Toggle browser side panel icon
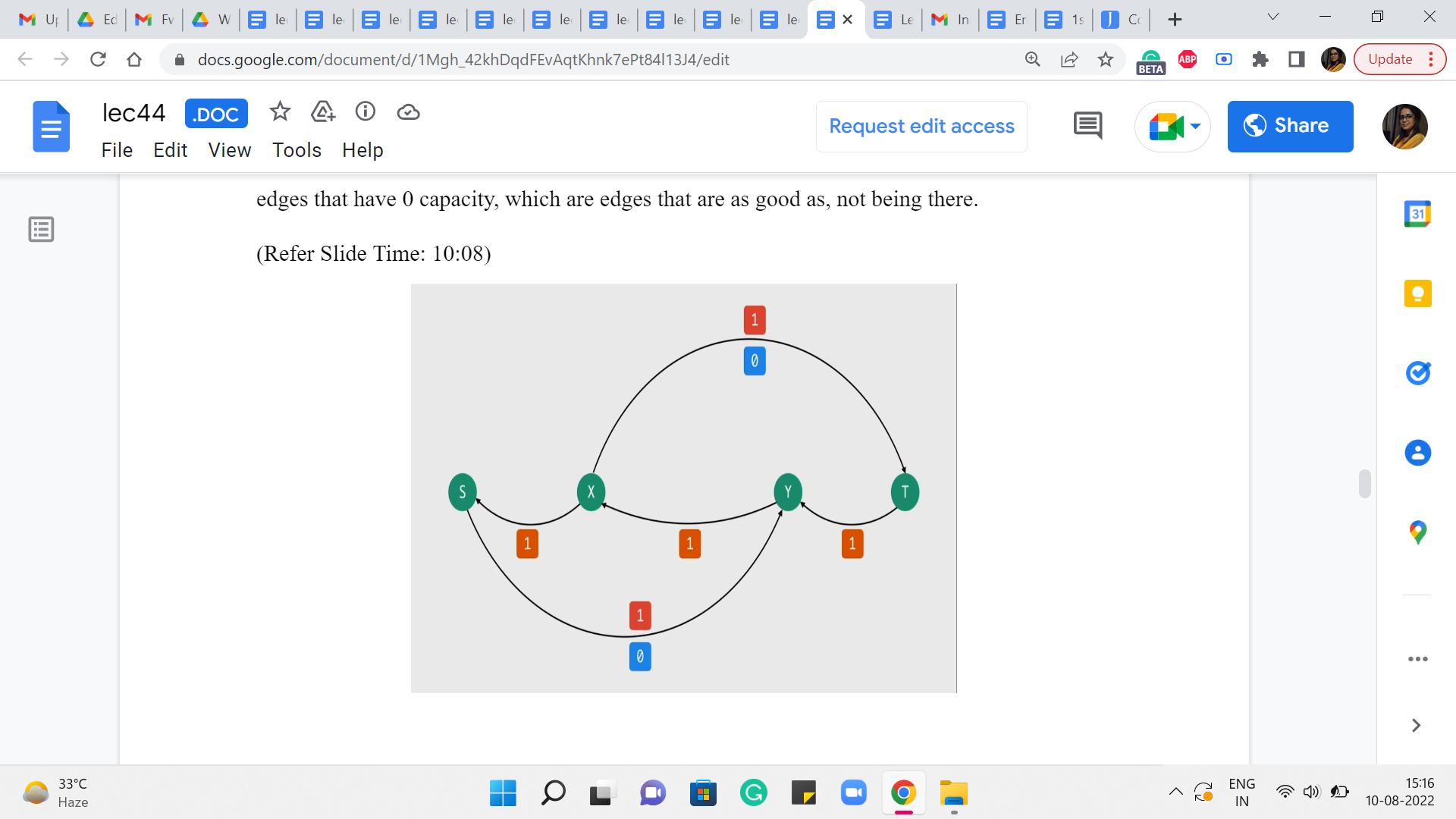 tap(1297, 59)
